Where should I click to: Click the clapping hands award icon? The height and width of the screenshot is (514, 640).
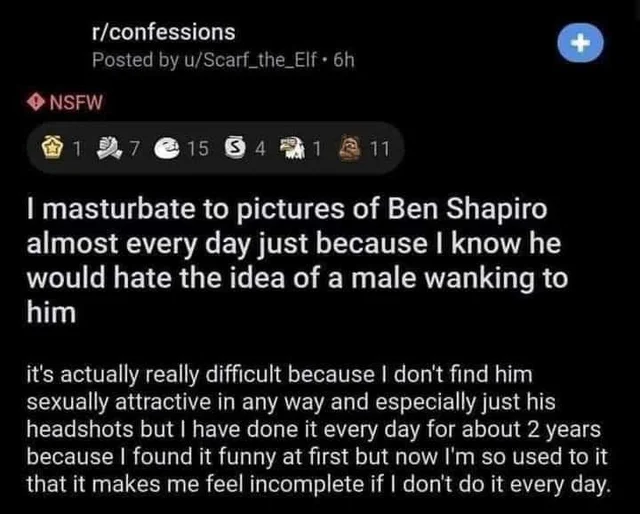109,150
